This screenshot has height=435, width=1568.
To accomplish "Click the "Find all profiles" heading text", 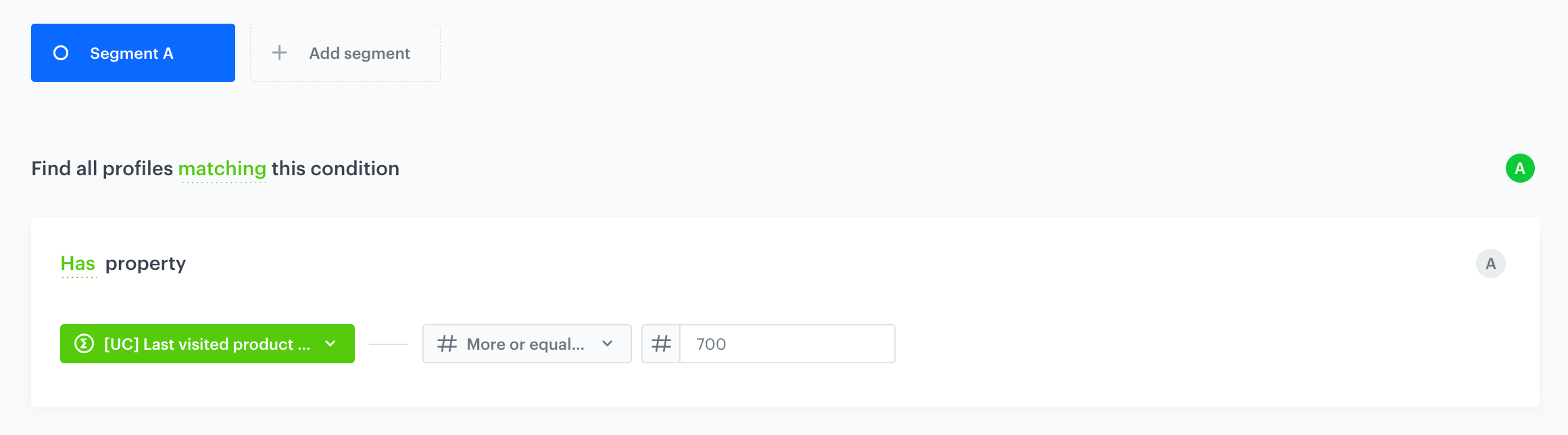I will tap(102, 168).
